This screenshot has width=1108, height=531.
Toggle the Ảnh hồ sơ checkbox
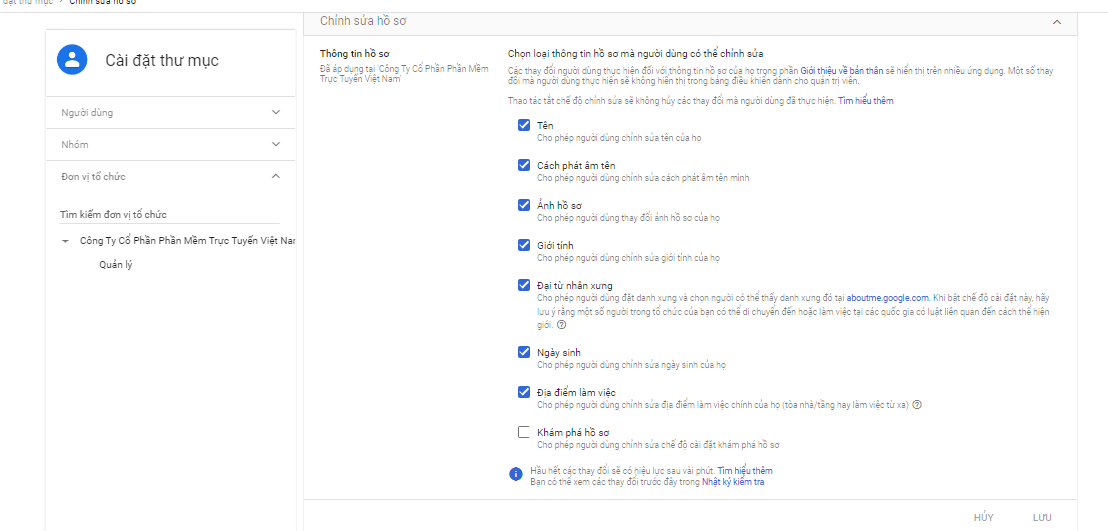(524, 205)
